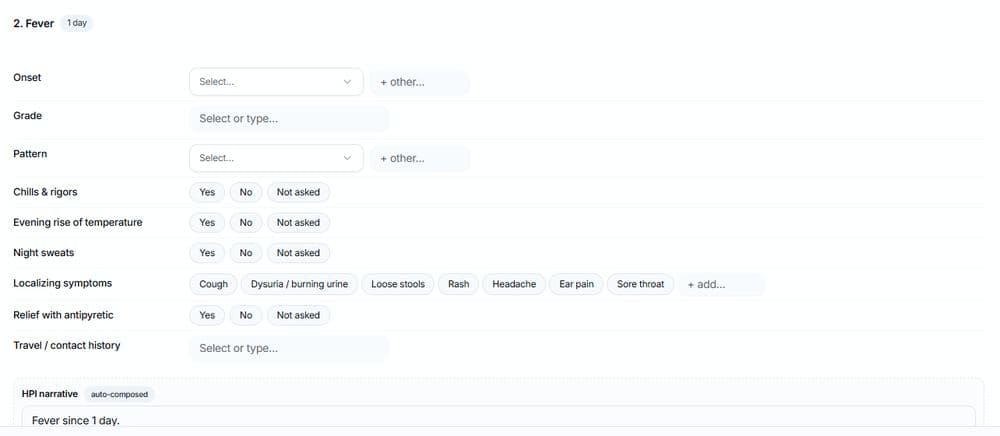1000x436 pixels.
Task: Click the HPI narrative text box
Action: coord(499,416)
